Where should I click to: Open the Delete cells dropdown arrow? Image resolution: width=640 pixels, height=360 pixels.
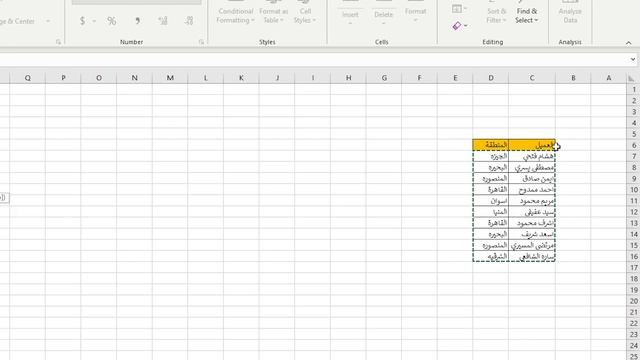(383, 23)
